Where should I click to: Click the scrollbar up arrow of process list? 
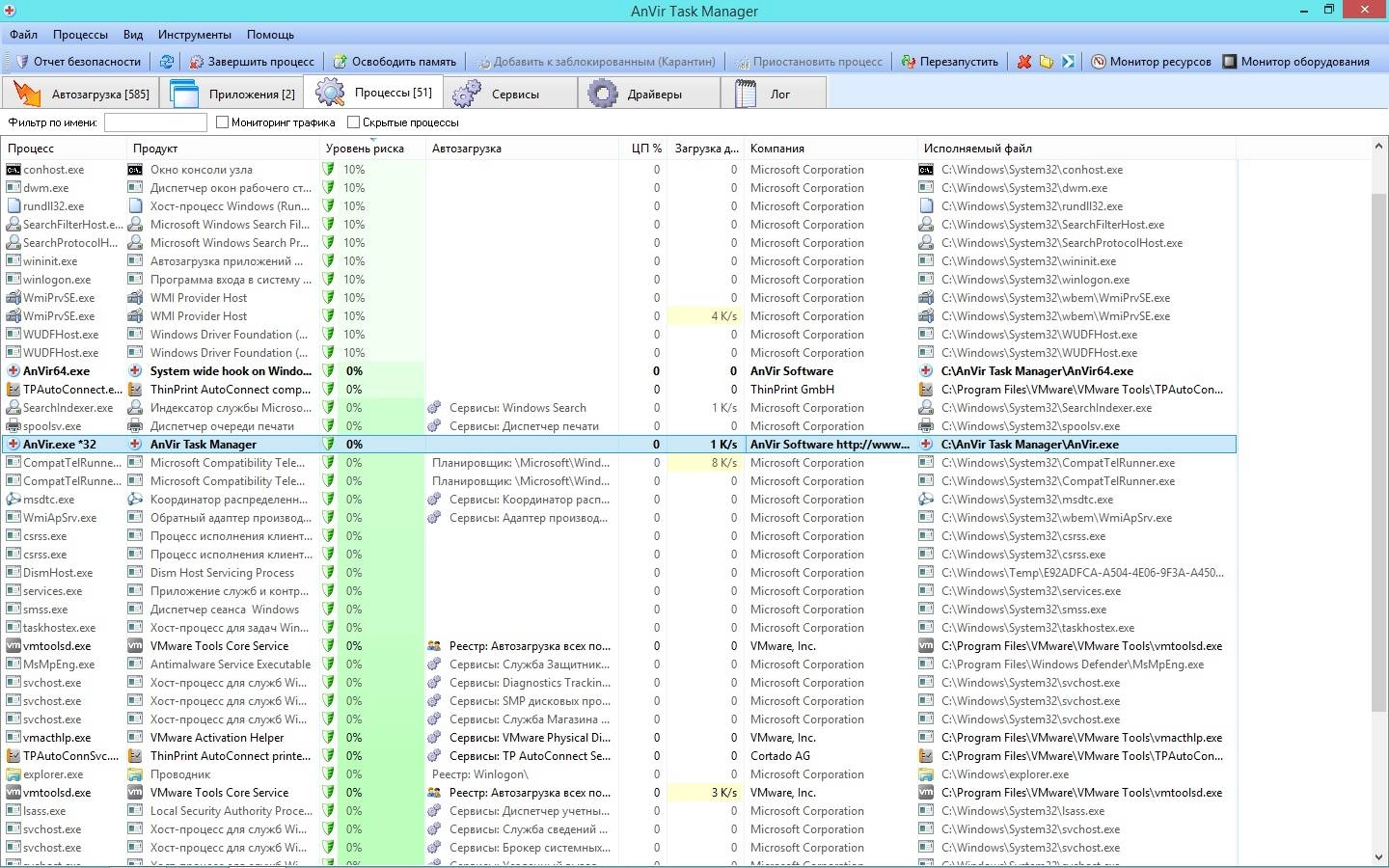tap(1379, 147)
